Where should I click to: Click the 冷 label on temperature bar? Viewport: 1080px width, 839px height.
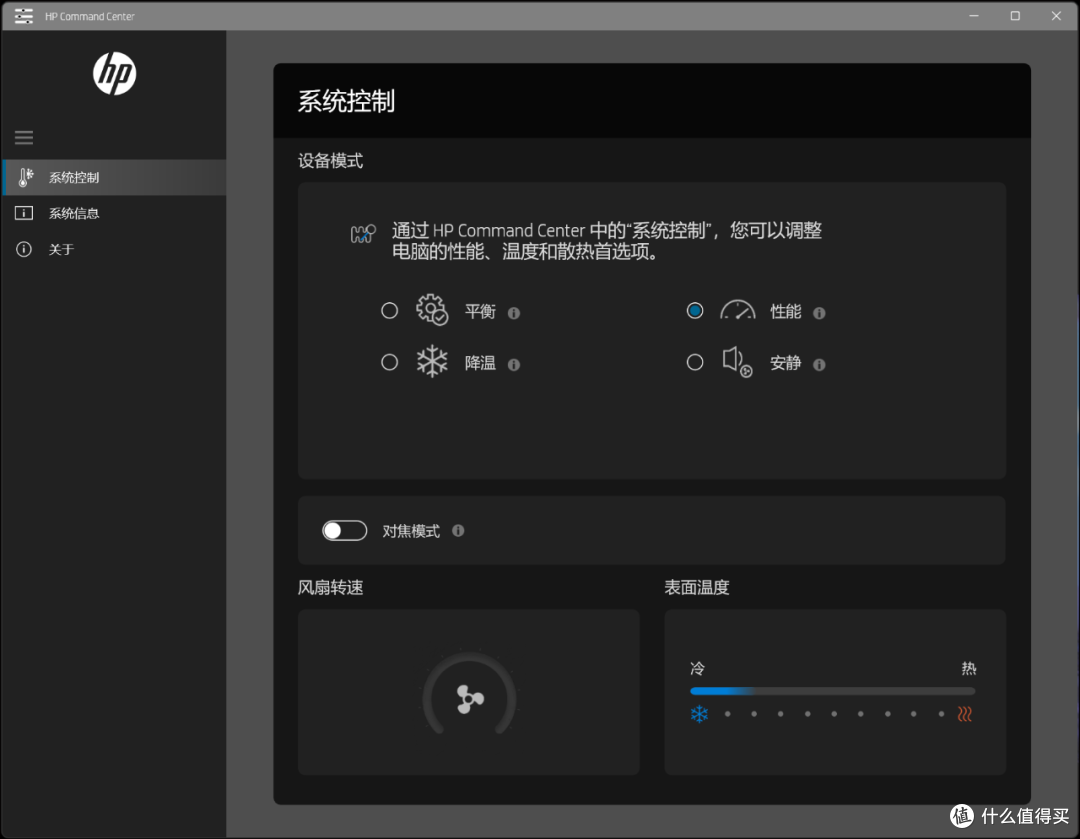[x=697, y=668]
